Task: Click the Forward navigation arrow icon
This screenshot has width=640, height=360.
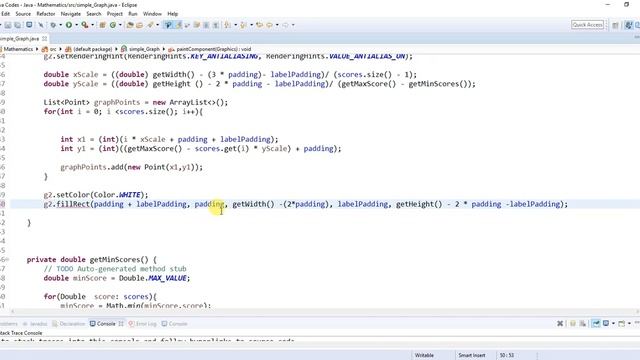Action: pyautogui.click(x=285, y=25)
